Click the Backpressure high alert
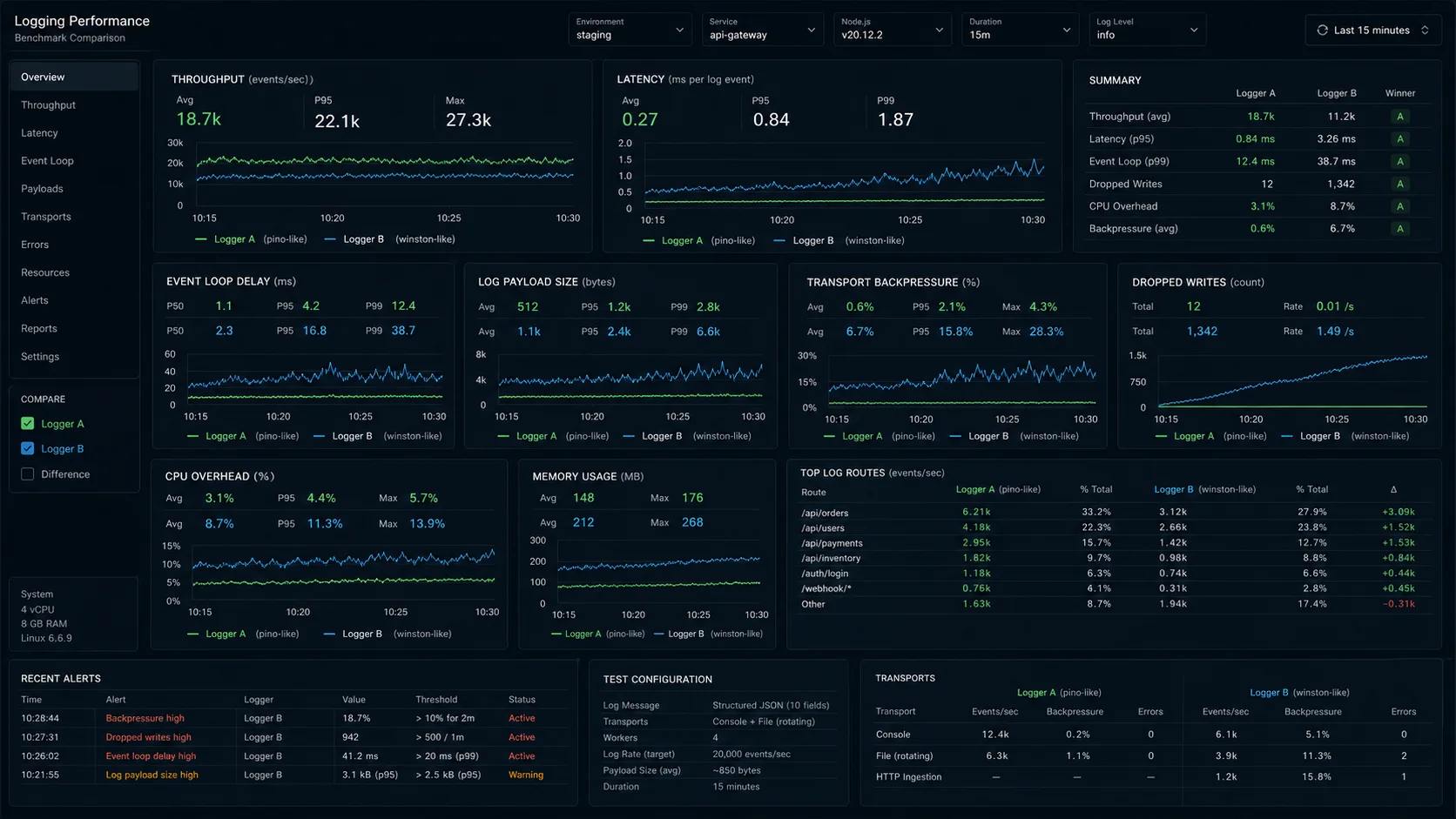1456x819 pixels. tap(145, 718)
